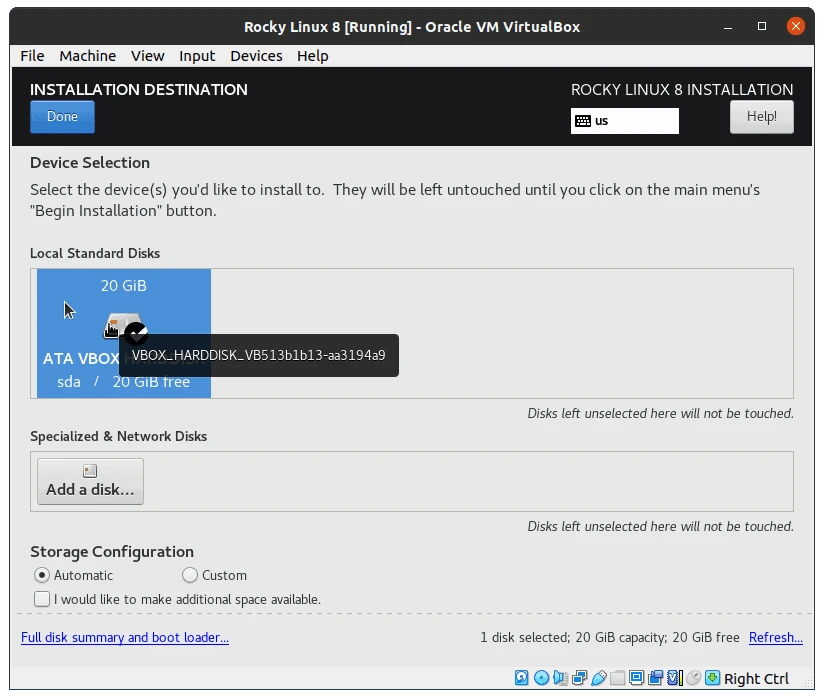
Task: Select the Custom storage configuration radio button
Action: (190, 575)
